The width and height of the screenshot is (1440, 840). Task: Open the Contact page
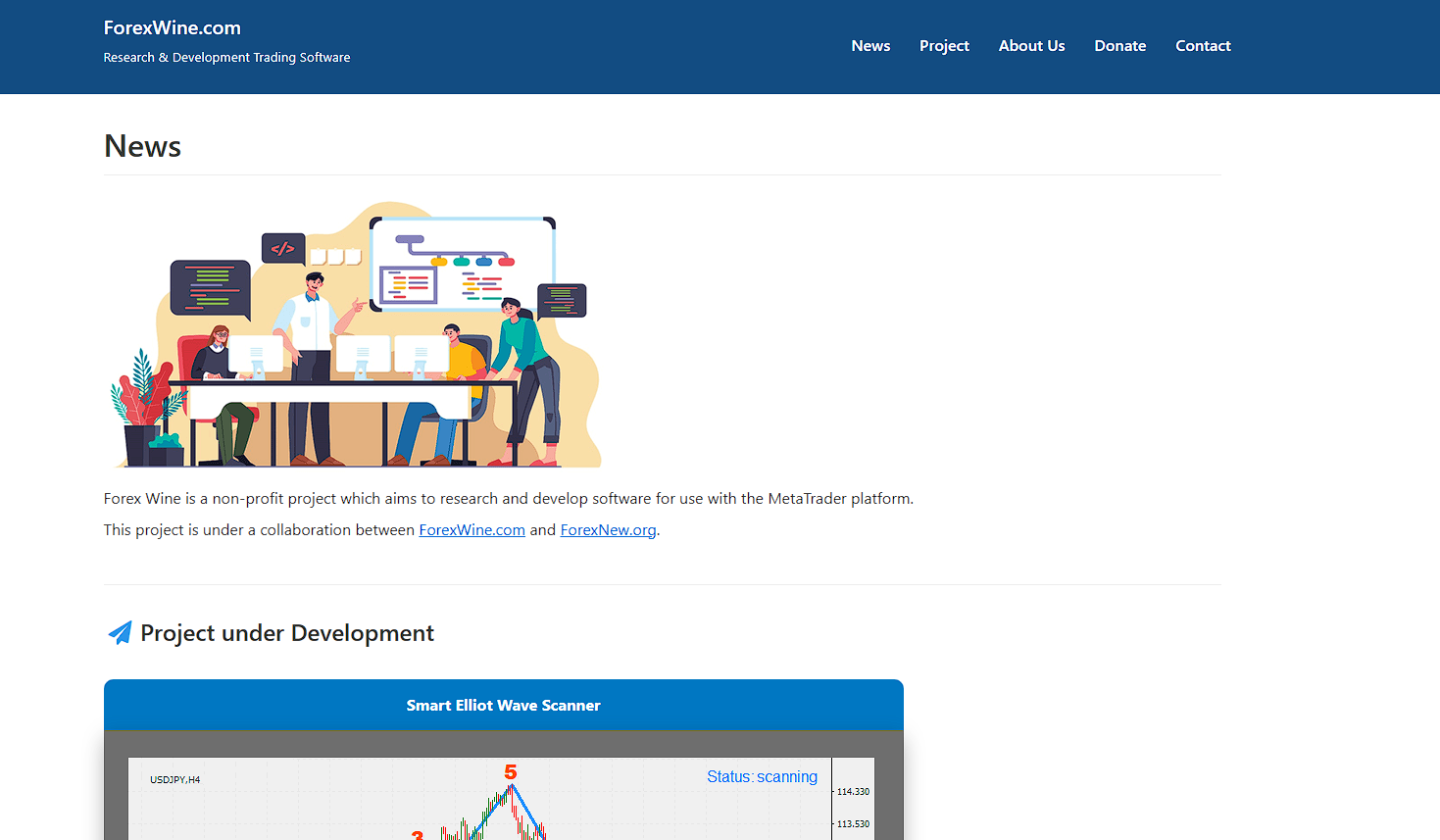coord(1203,46)
